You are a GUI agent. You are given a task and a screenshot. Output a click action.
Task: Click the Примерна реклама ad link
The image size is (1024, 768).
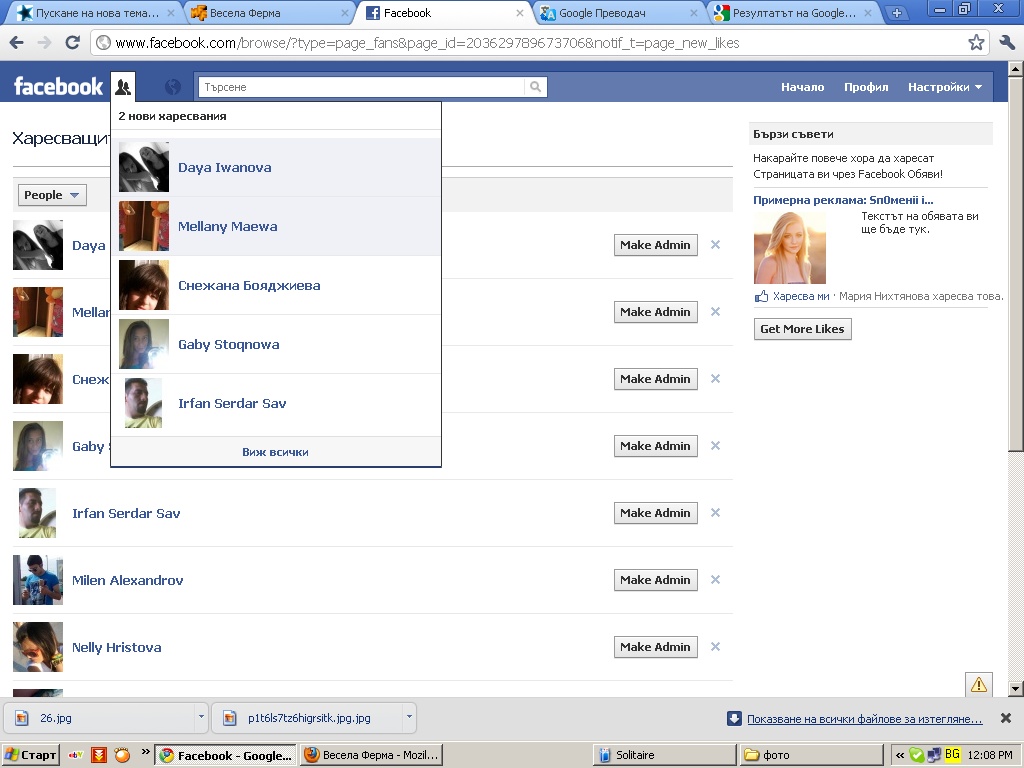(843, 200)
